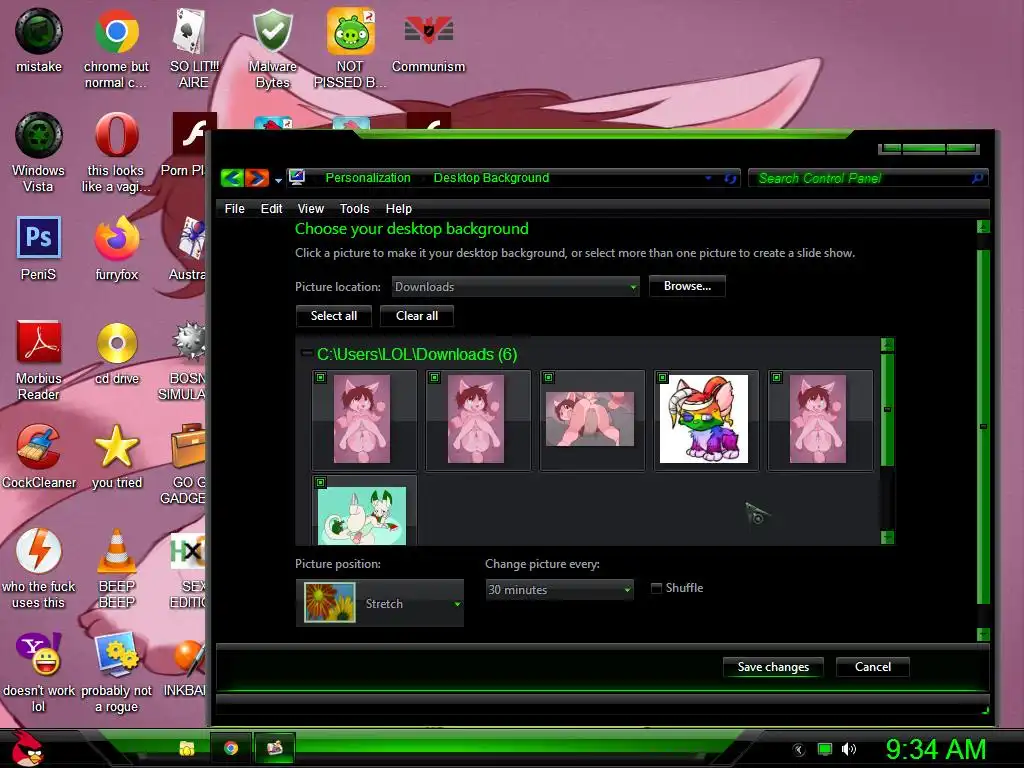The height and width of the screenshot is (768, 1024).
Task: Select the furryfox Firefox icon
Action: pyautogui.click(x=116, y=248)
